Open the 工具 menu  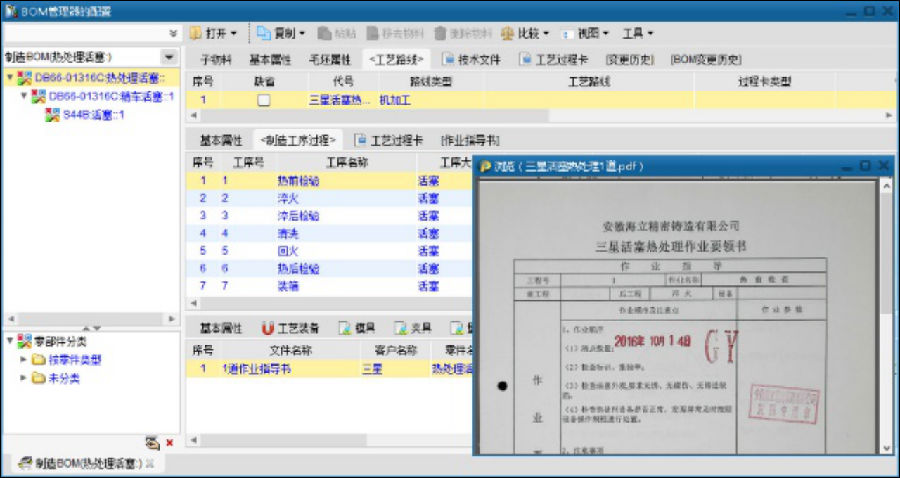point(637,33)
